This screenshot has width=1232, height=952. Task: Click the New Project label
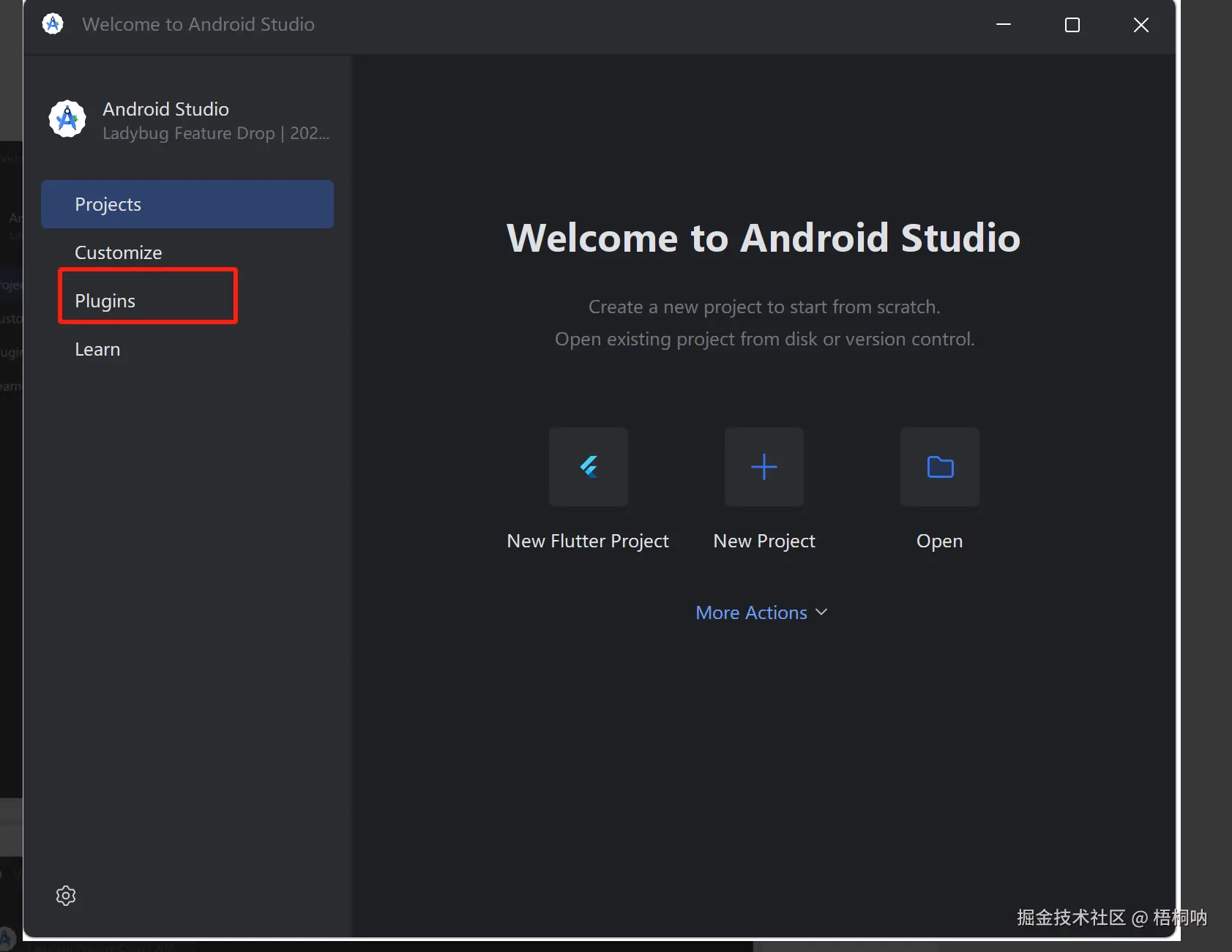pos(764,541)
